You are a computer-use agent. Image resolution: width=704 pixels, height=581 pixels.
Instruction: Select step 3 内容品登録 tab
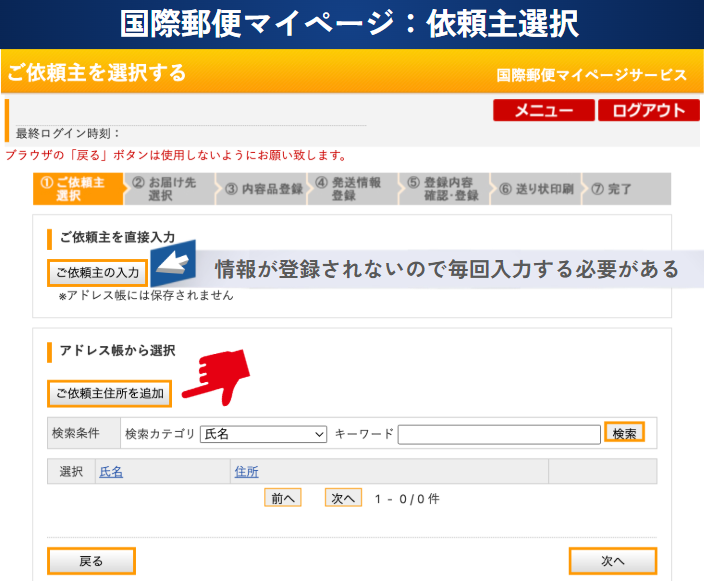click(x=263, y=189)
